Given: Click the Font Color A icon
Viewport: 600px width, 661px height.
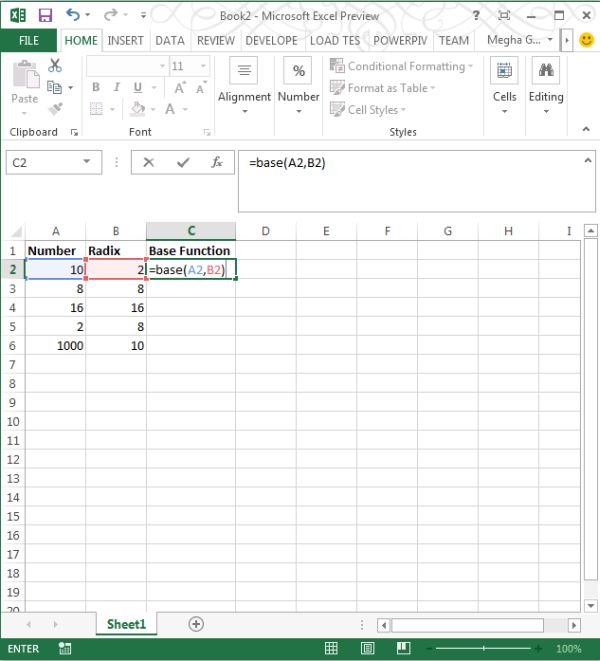Looking at the screenshot, I should tap(170, 109).
